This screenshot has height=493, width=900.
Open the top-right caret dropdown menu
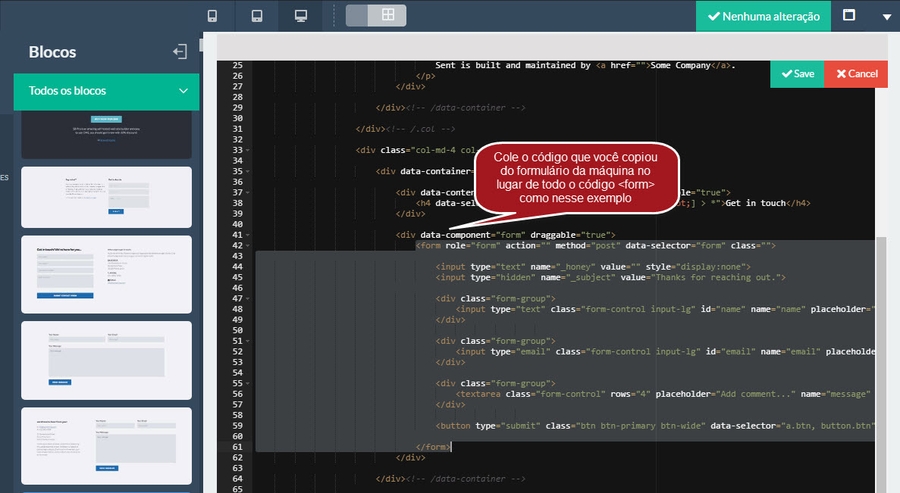click(x=886, y=17)
